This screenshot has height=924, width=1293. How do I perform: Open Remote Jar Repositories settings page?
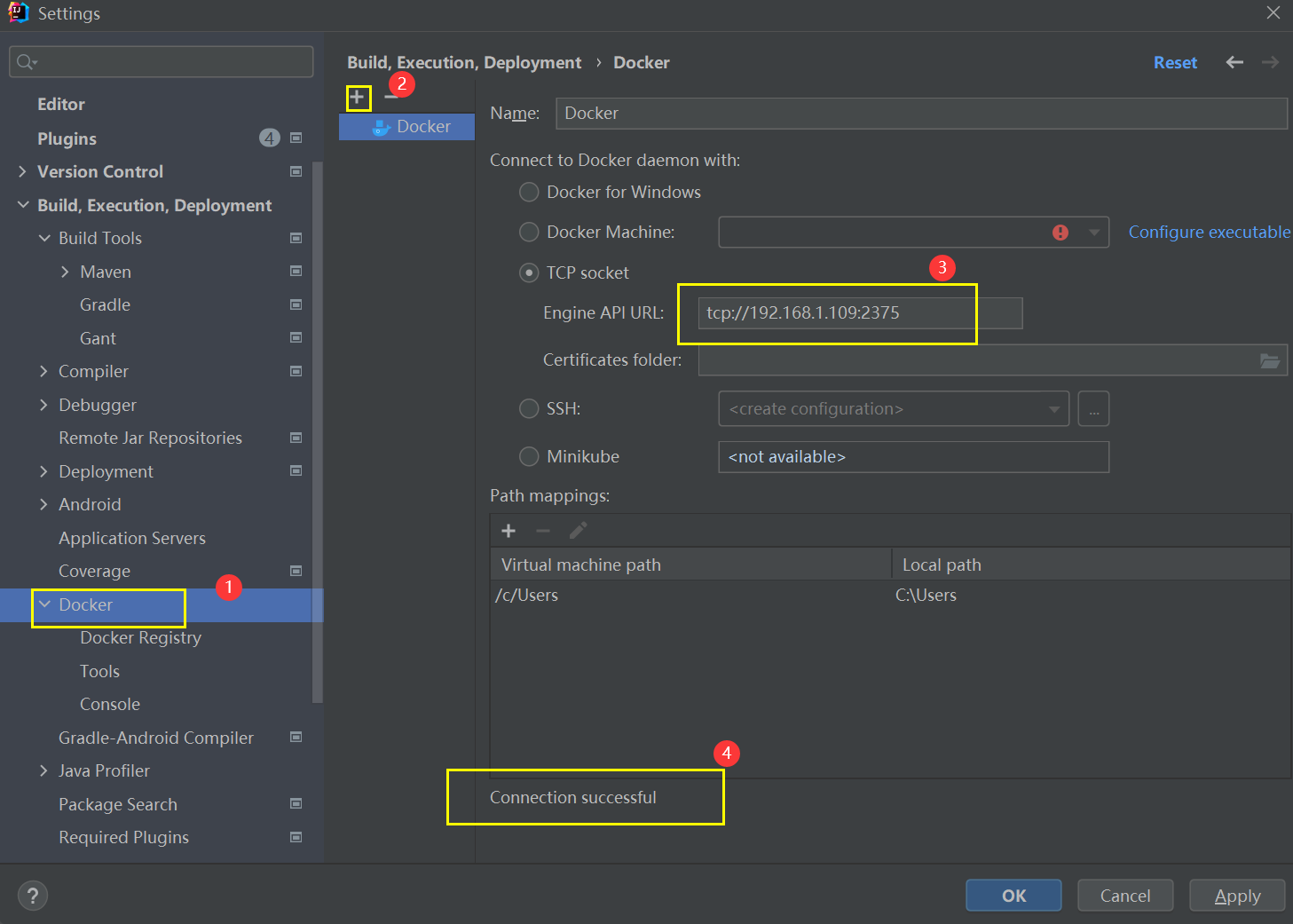(x=150, y=438)
